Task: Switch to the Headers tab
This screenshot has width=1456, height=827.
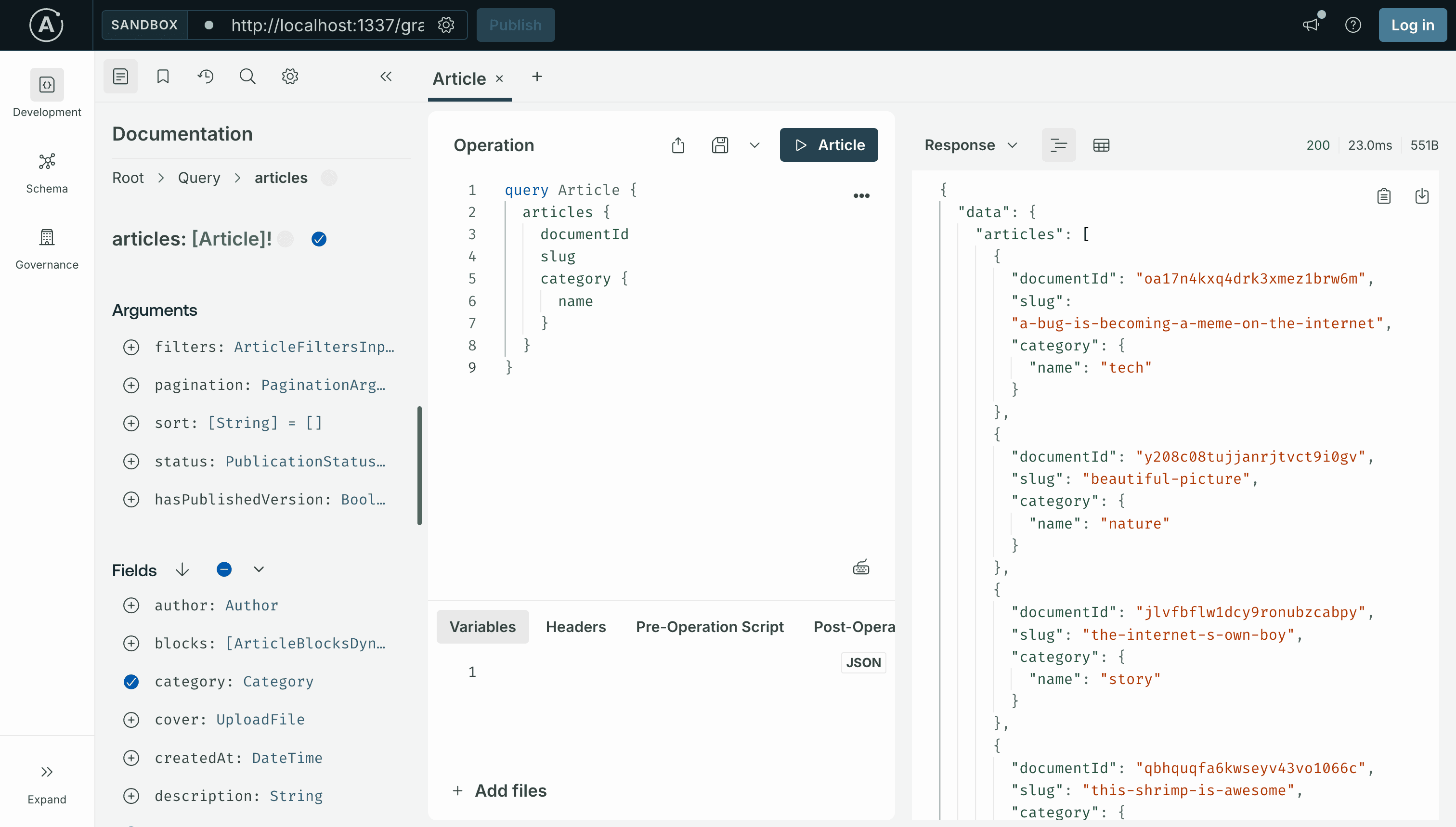Action: coord(575,626)
